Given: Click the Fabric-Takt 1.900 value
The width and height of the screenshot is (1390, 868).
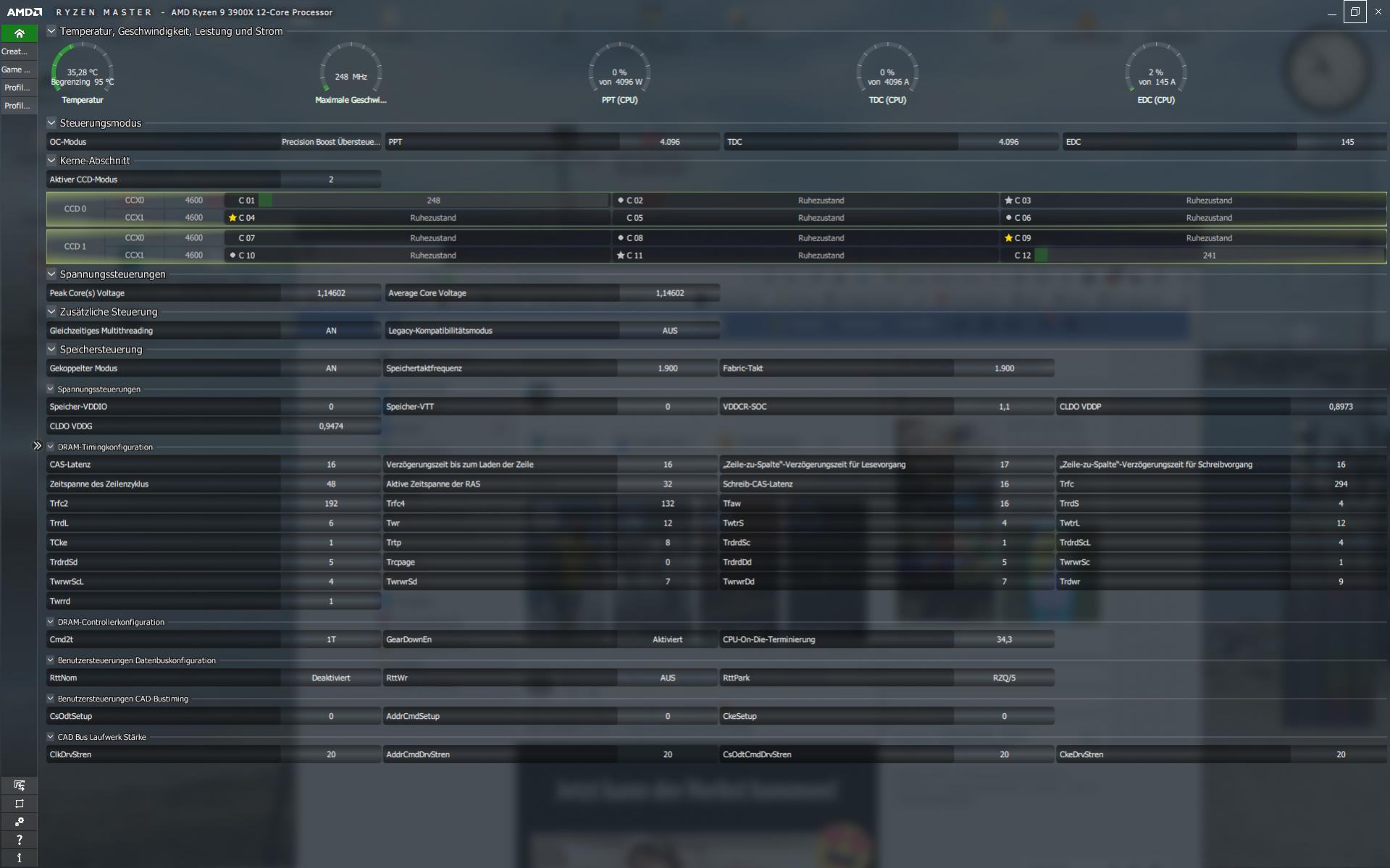Looking at the screenshot, I should [x=1004, y=368].
